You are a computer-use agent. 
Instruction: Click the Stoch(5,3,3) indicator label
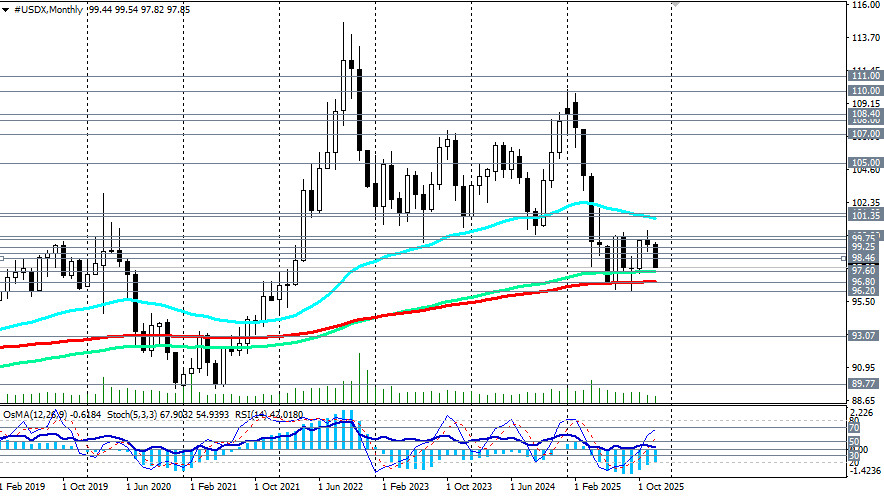132,415
